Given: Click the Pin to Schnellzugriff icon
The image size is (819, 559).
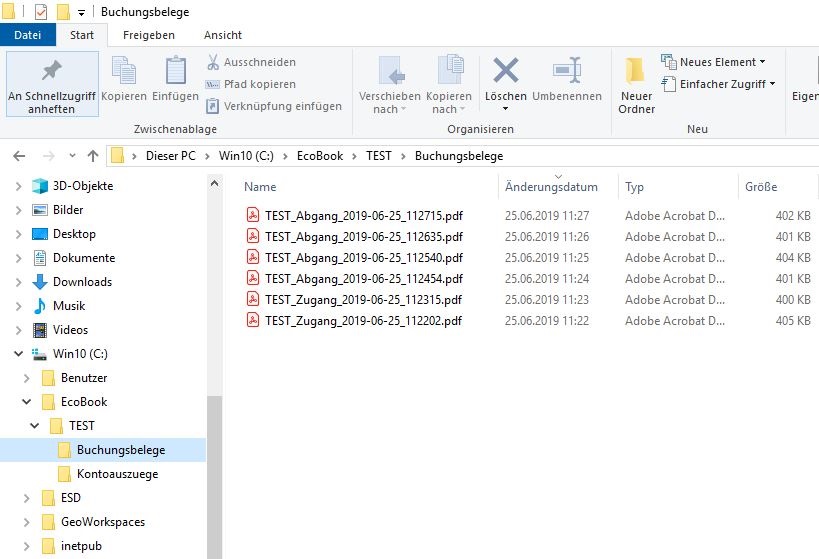Looking at the screenshot, I should (x=51, y=71).
